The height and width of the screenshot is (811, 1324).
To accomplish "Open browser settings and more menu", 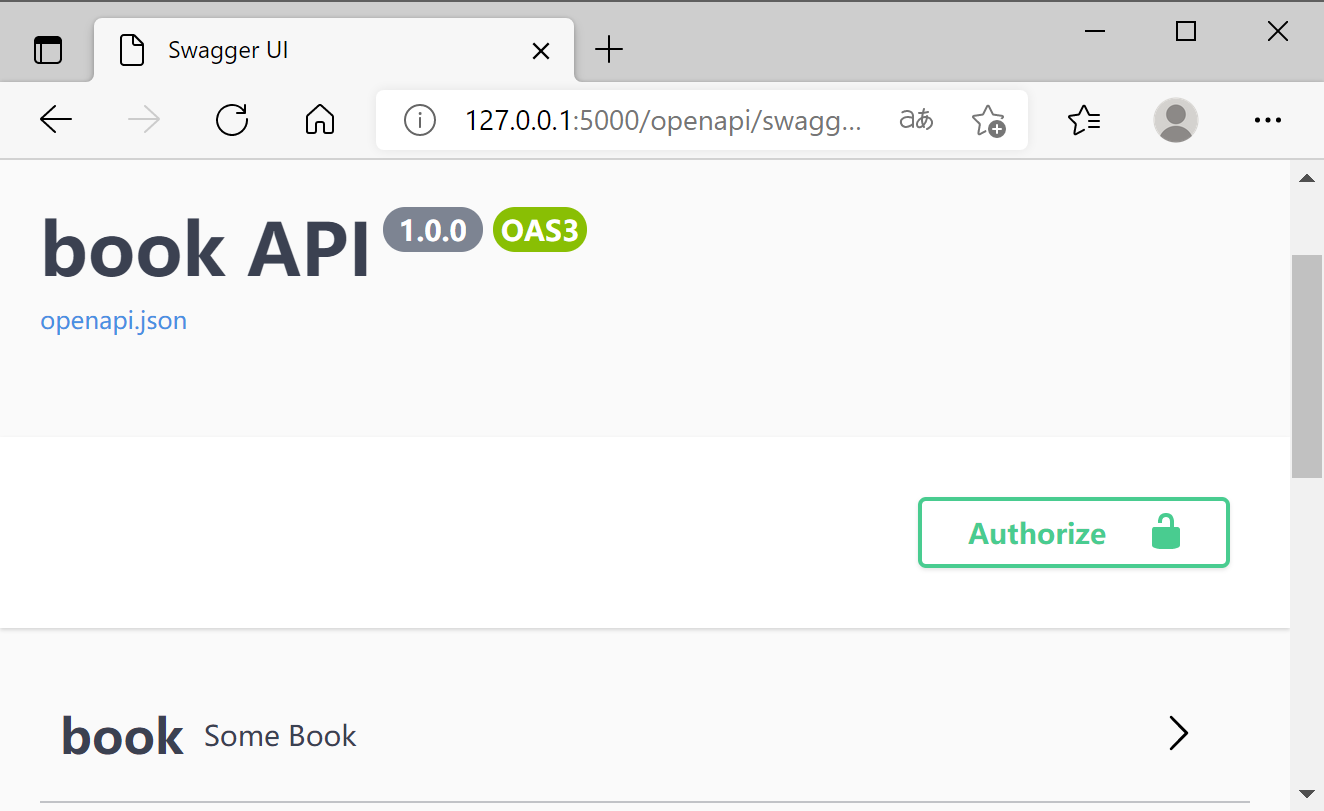I will pos(1267,121).
